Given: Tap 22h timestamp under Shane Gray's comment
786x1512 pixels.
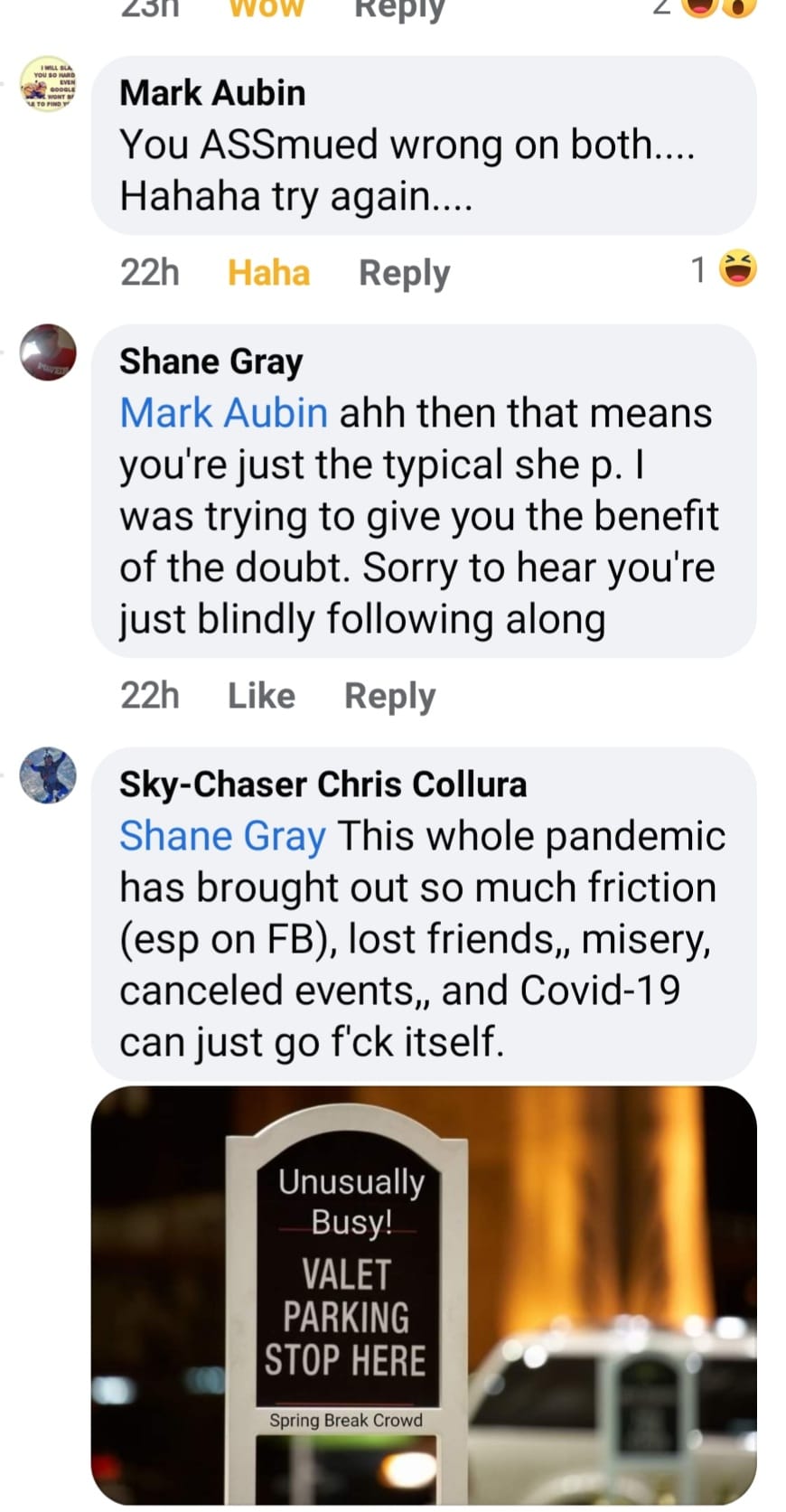Looking at the screenshot, I should (150, 695).
